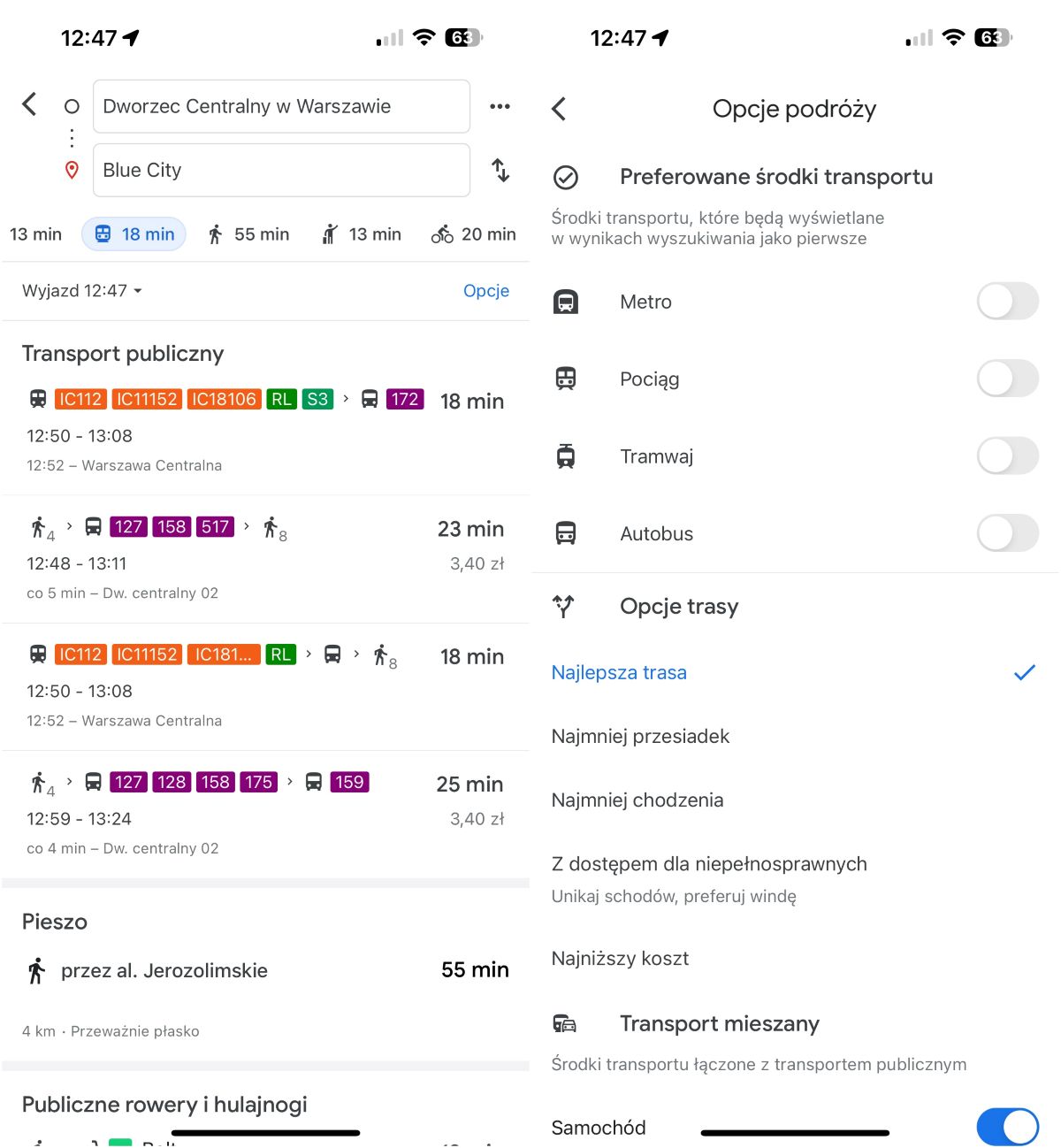Screen dimensions: 1061x1148
Task: Open the Opcje link
Action: pos(486,291)
